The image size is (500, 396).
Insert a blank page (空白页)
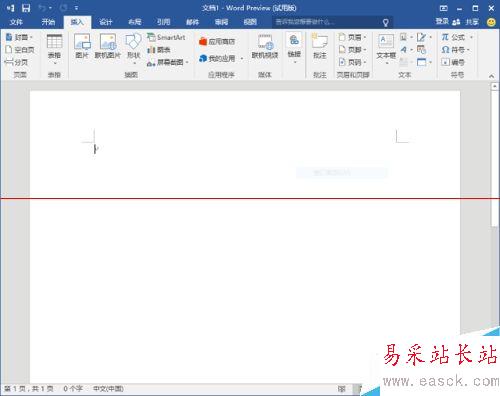[20, 50]
